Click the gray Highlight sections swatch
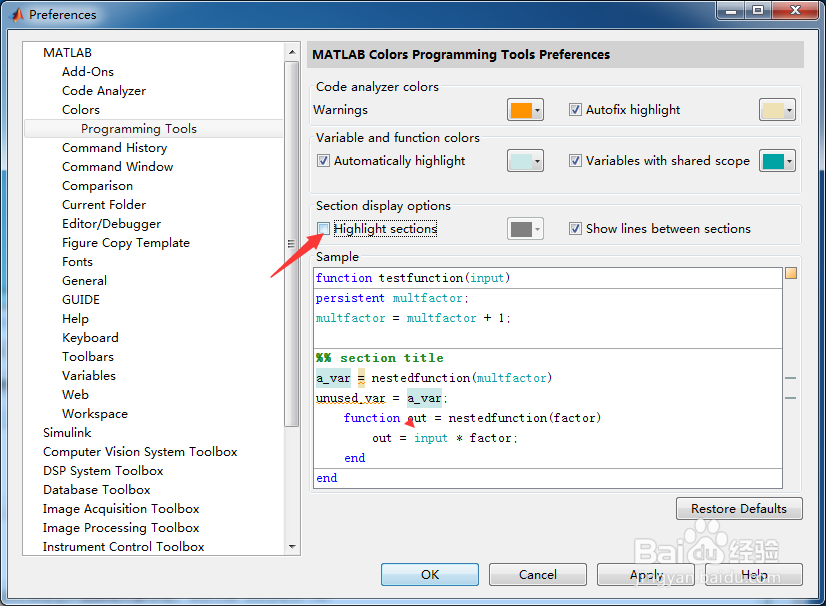This screenshot has height=606, width=826. click(x=521, y=229)
